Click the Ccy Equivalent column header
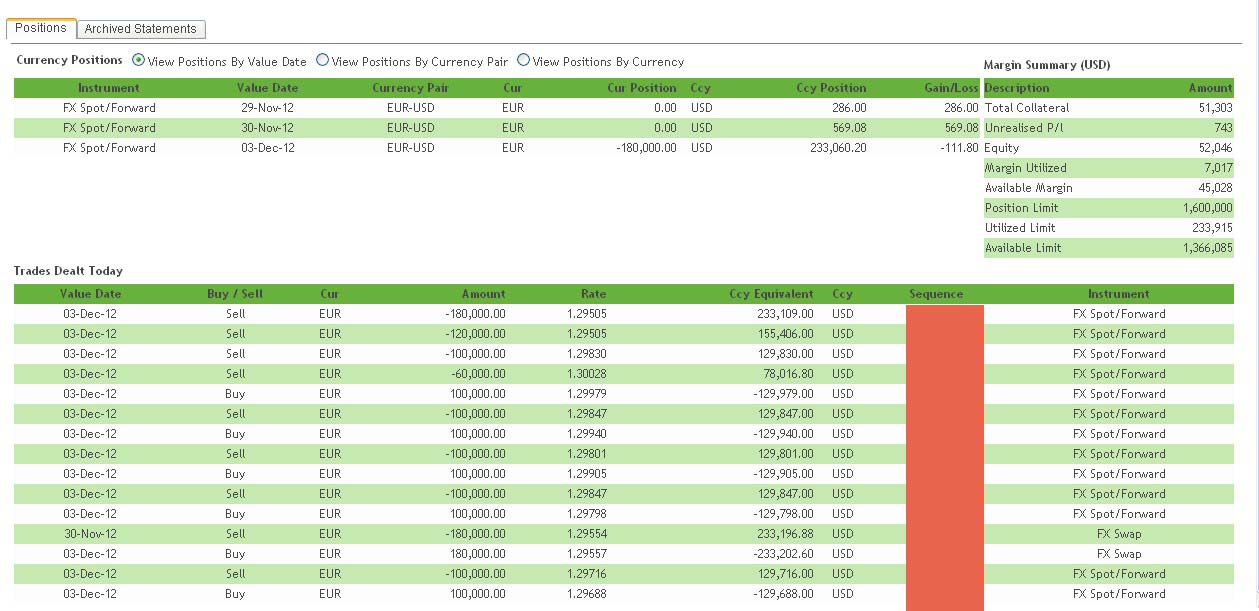The width and height of the screenshot is (1259, 611). pyautogui.click(x=771, y=294)
